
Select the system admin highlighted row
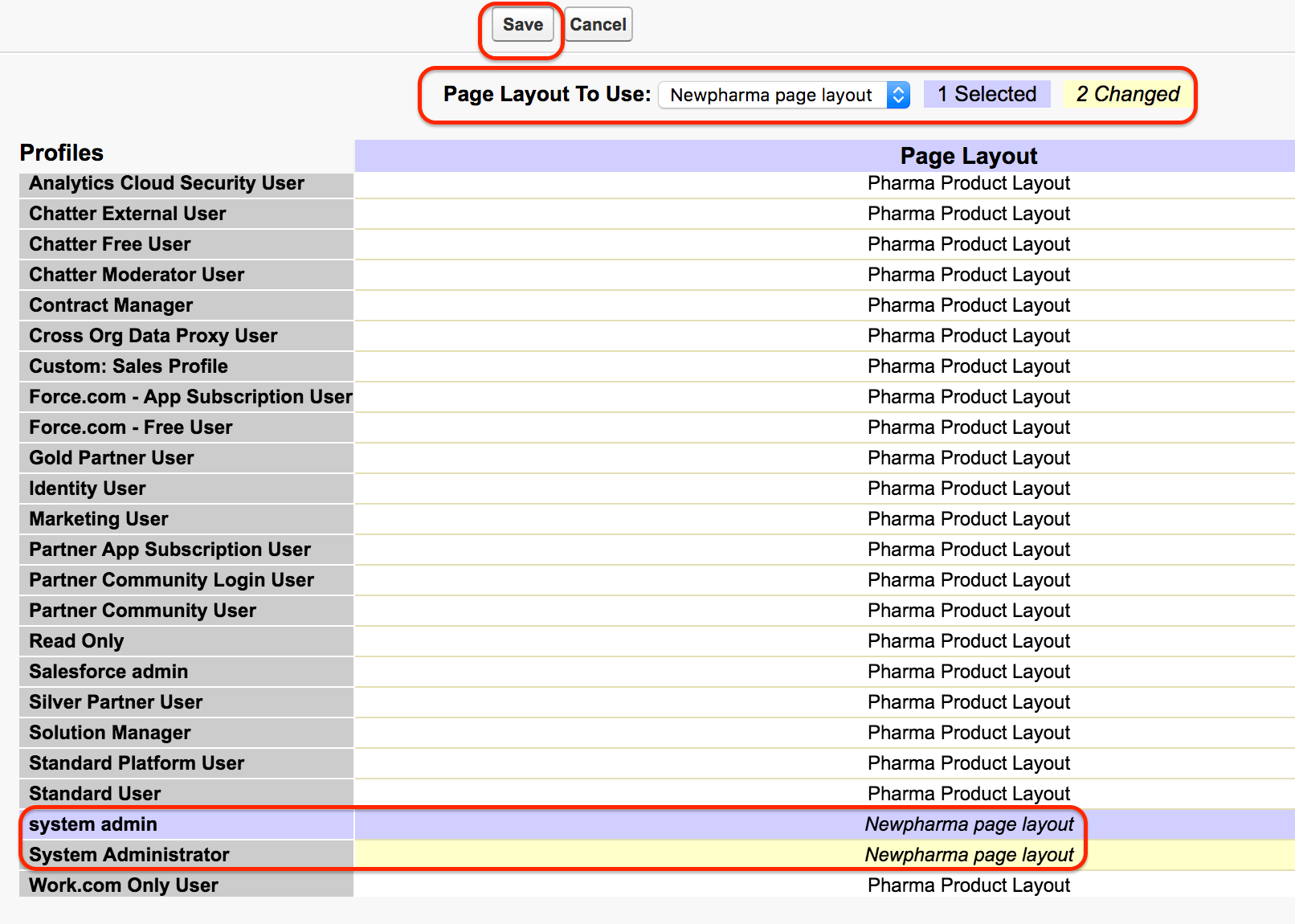click(x=92, y=824)
